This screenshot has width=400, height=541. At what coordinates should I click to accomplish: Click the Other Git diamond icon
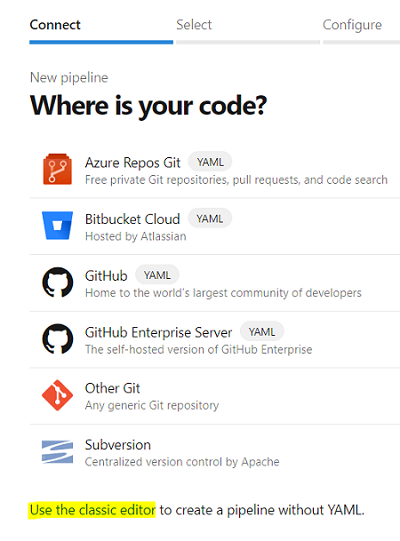tap(57, 395)
